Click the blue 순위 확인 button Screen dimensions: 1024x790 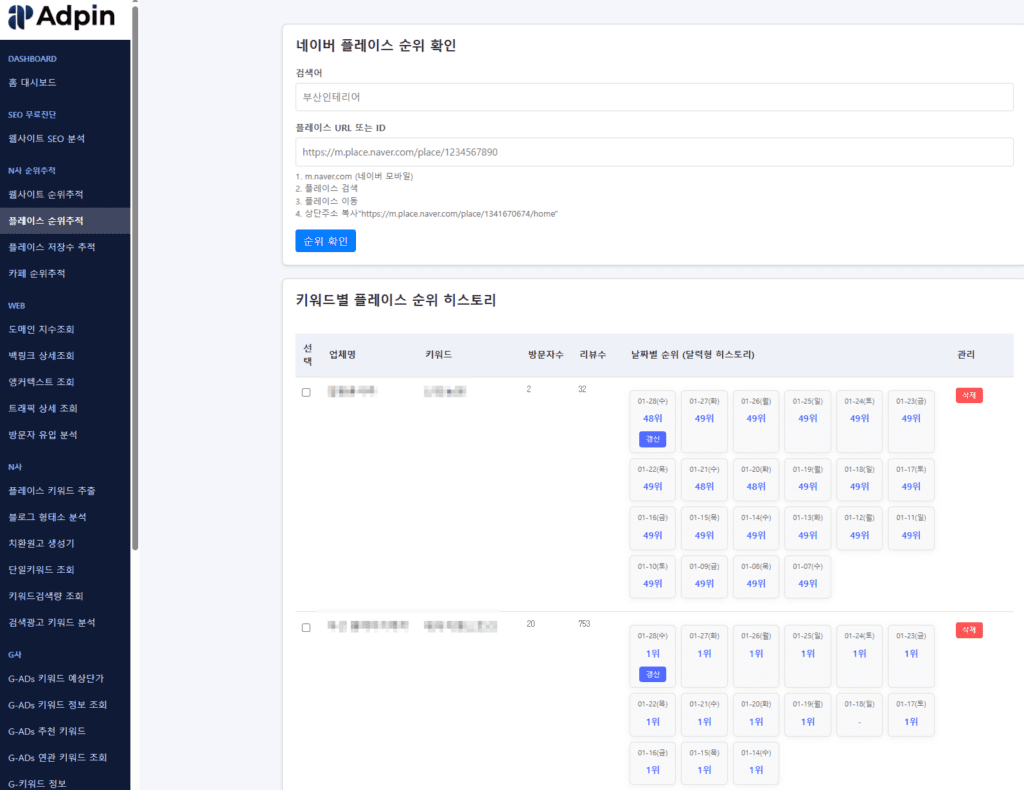click(x=325, y=241)
